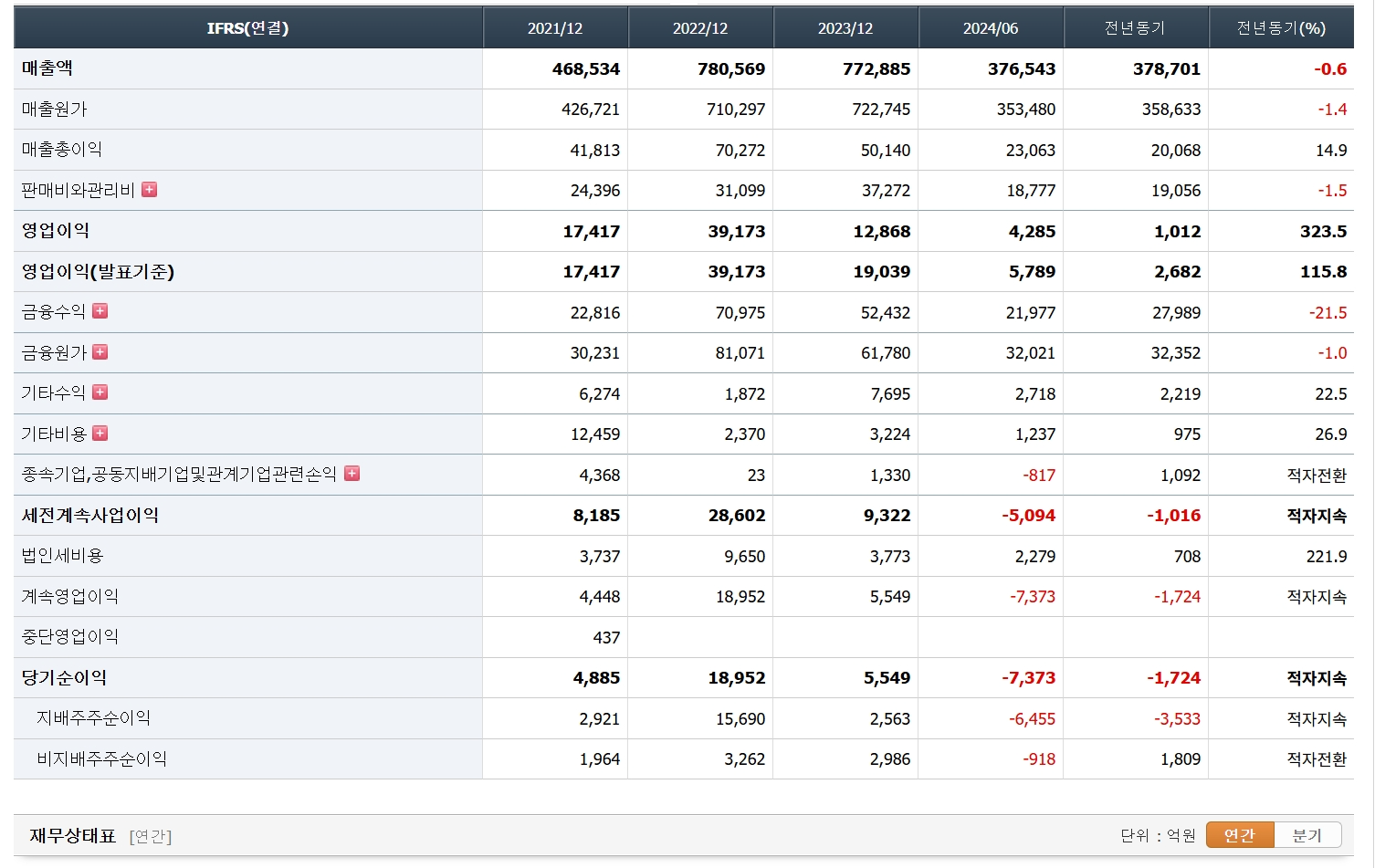Select the 매출총이익 row label
Viewport: 1375px width, 868px height.
click(x=62, y=150)
